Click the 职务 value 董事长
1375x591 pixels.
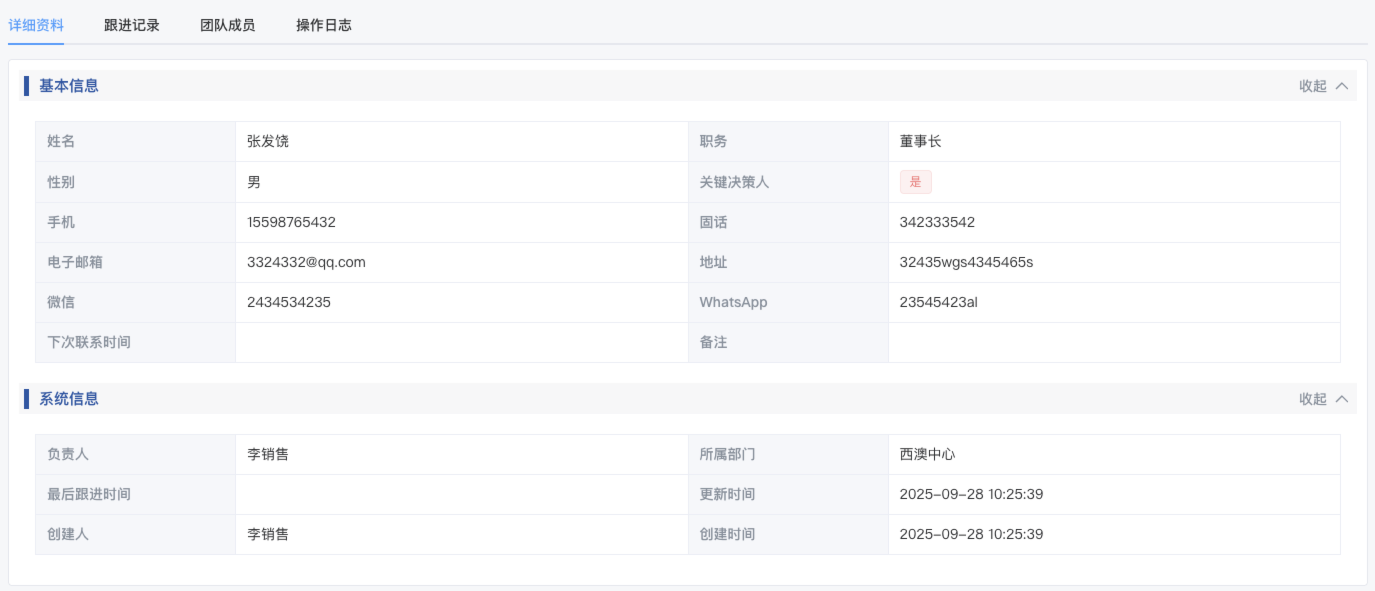(x=920, y=142)
